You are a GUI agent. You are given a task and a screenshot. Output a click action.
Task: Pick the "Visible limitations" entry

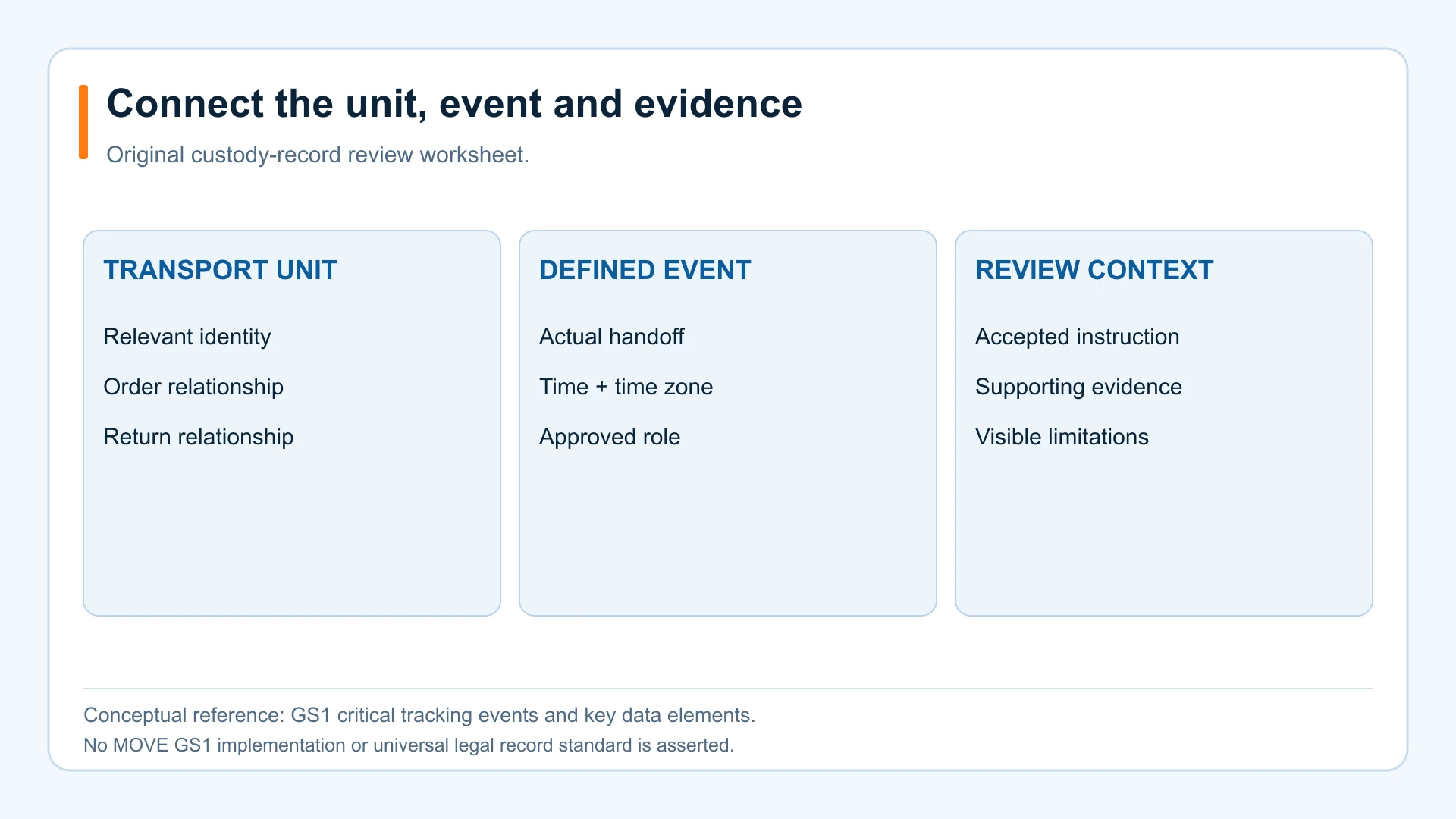1062,437
